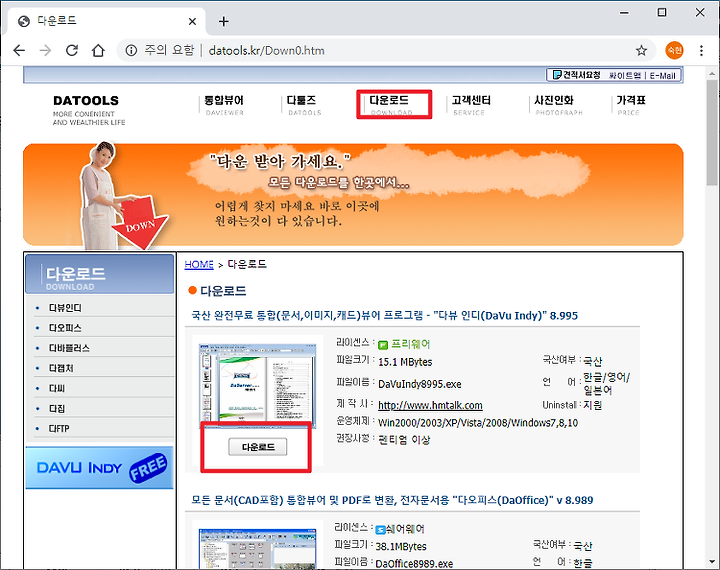720x570 pixels.
Task: Select 다뷰인디 in the sidebar
Action: click(65, 308)
